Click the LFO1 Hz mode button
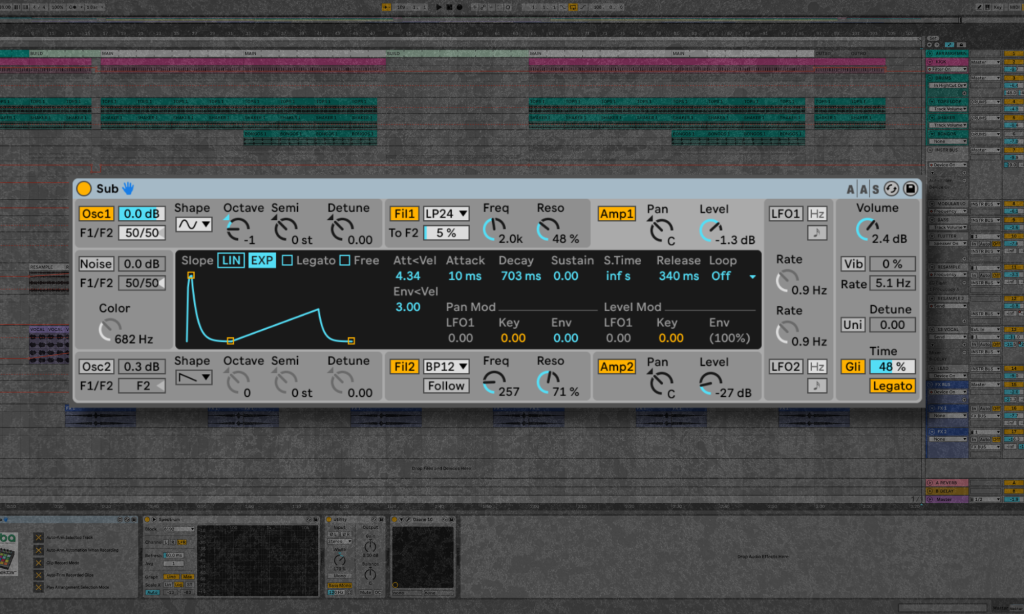This screenshot has height=614, width=1024. 817,213
